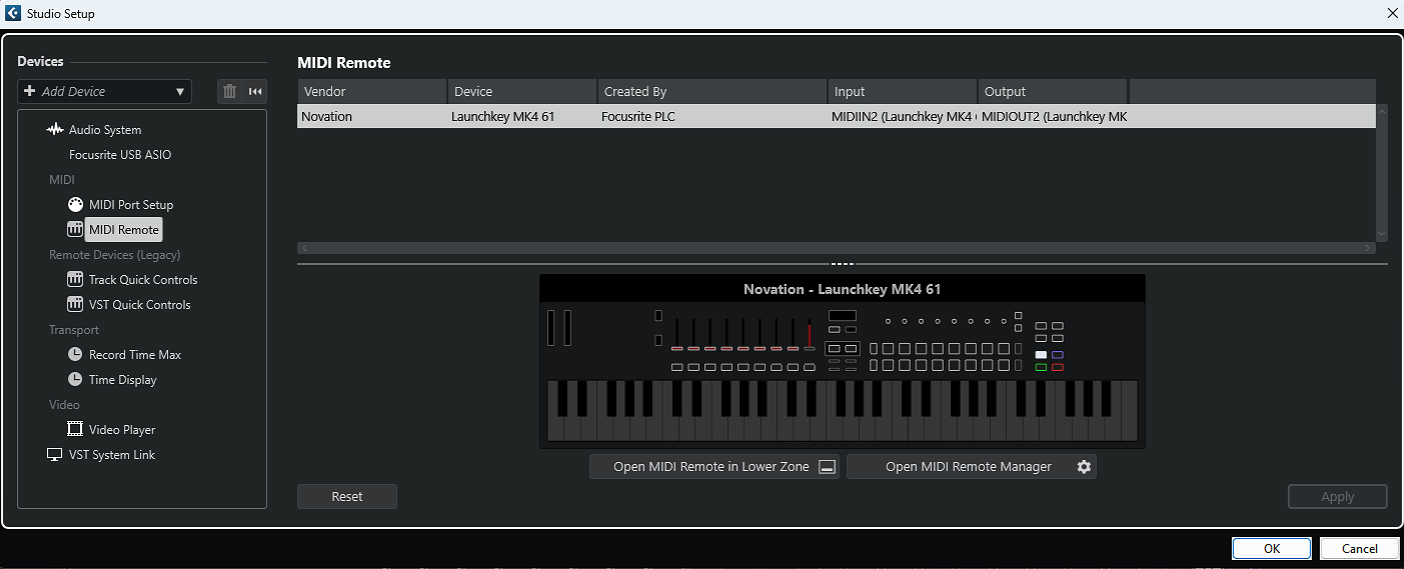1404x569 pixels.
Task: Click the Cubase logo in title bar
Action: pyautogui.click(x=13, y=13)
